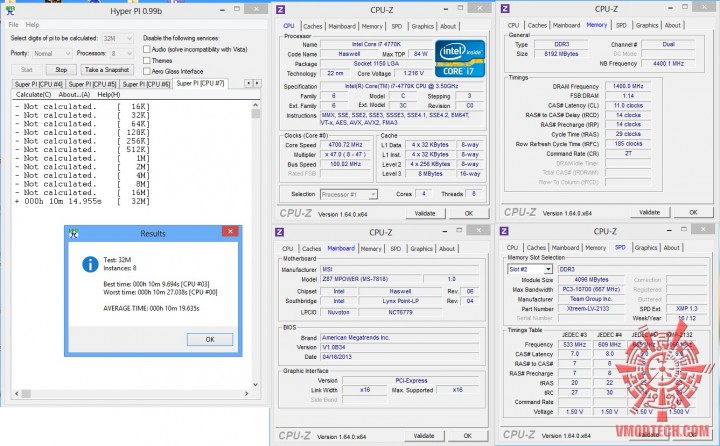Click the NB Frequency 4400.1 MHz field
The width and height of the screenshot is (720, 446).
point(668,63)
